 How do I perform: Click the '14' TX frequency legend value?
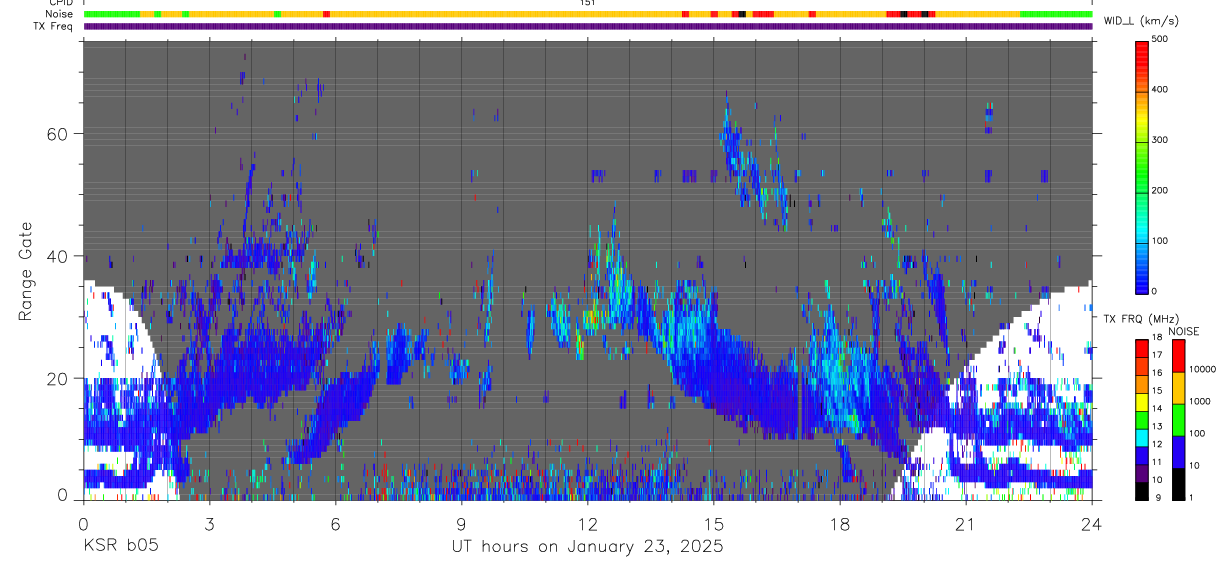[x=1156, y=408]
